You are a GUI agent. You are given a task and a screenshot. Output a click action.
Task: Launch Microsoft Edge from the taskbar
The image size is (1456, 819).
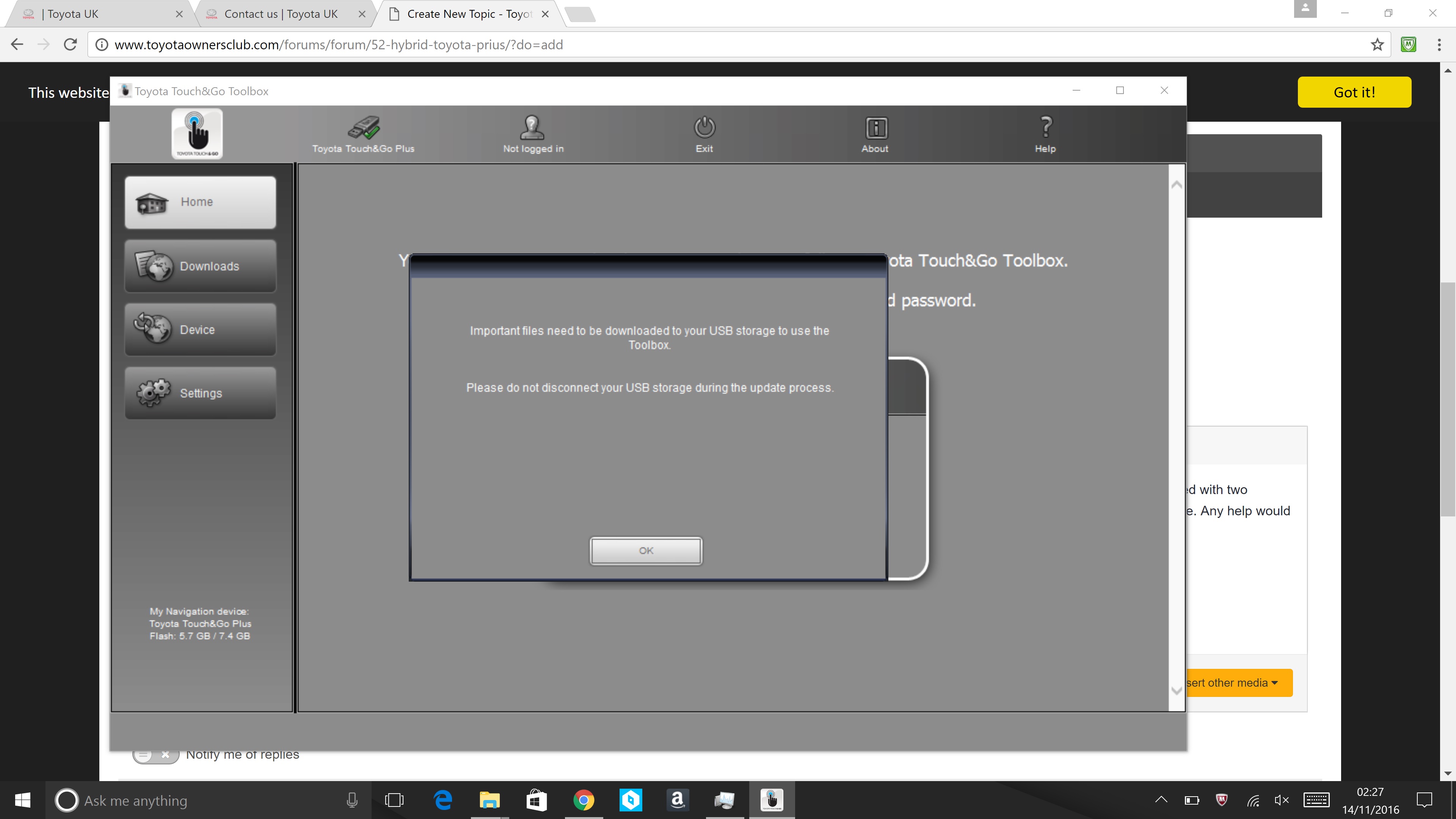pyautogui.click(x=442, y=800)
